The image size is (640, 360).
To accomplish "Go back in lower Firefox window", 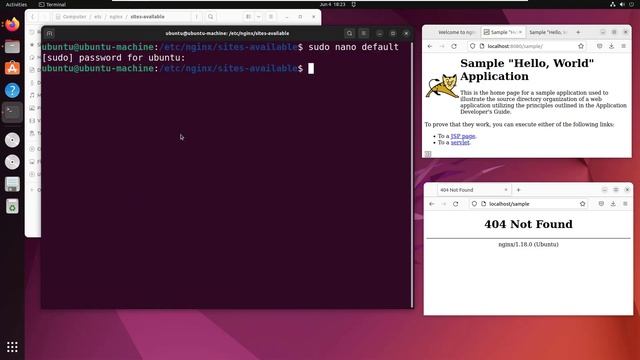I will coord(431,204).
